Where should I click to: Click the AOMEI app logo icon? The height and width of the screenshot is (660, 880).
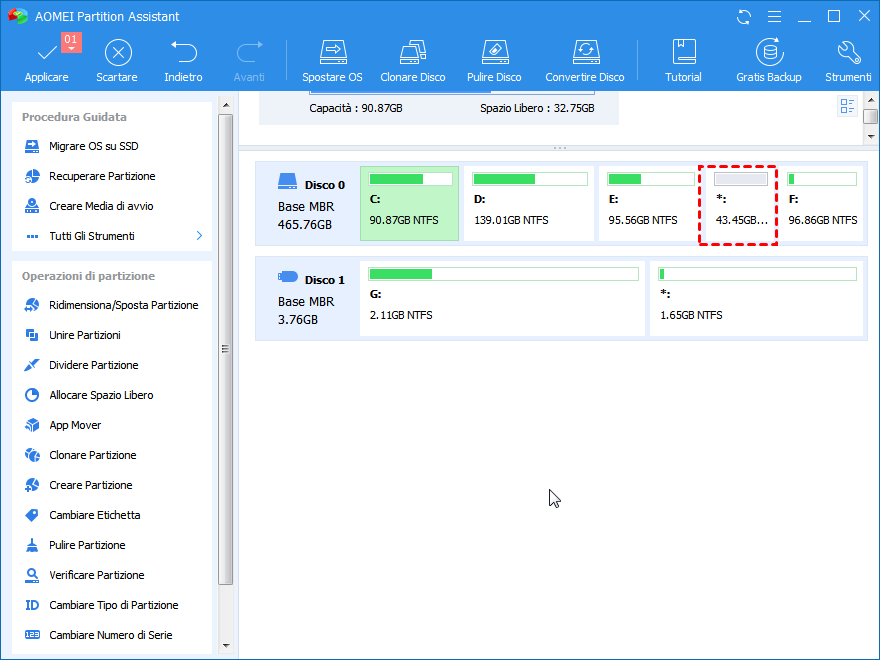[18, 16]
